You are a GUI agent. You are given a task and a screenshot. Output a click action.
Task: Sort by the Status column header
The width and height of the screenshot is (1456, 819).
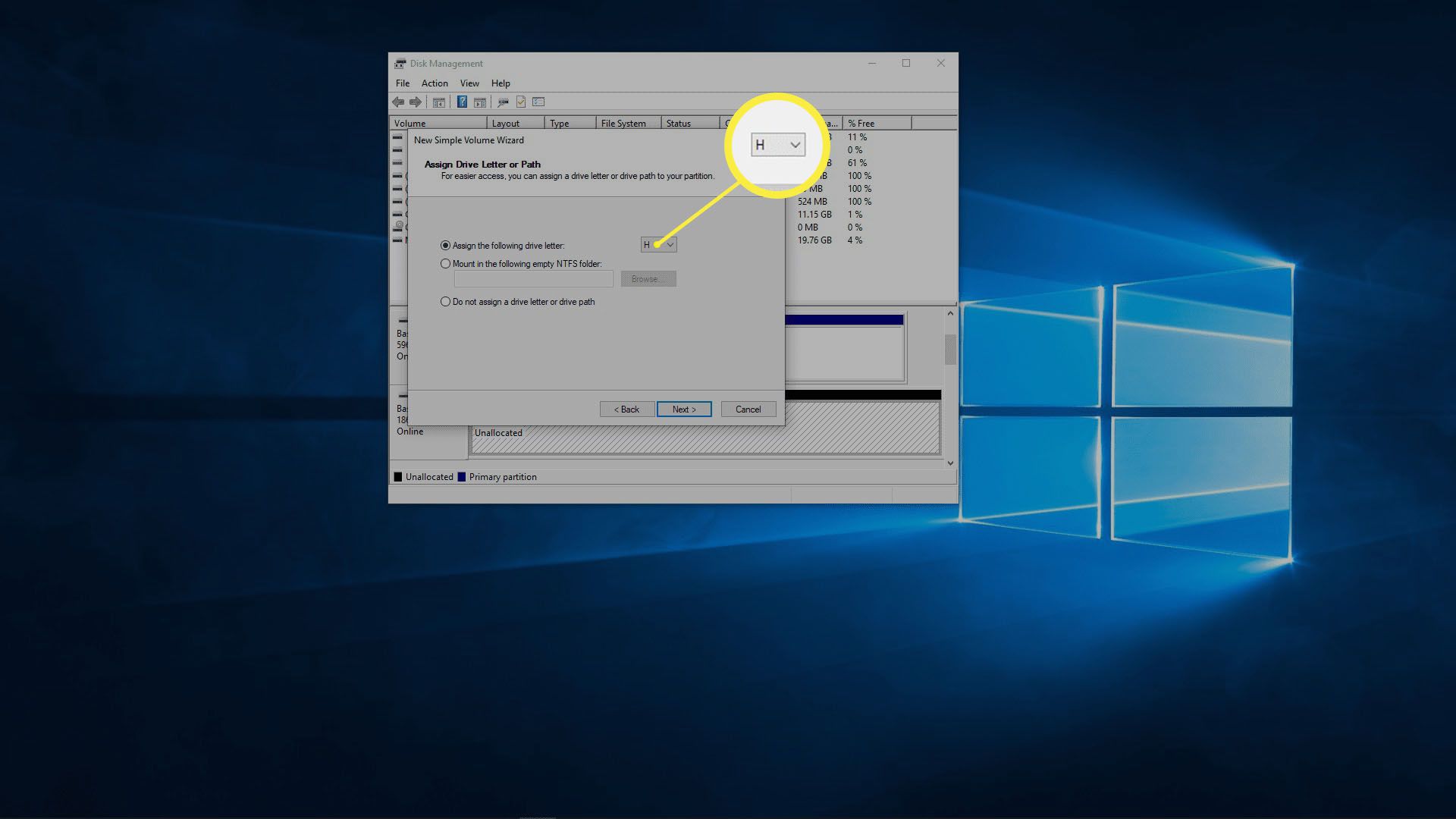[691, 124]
